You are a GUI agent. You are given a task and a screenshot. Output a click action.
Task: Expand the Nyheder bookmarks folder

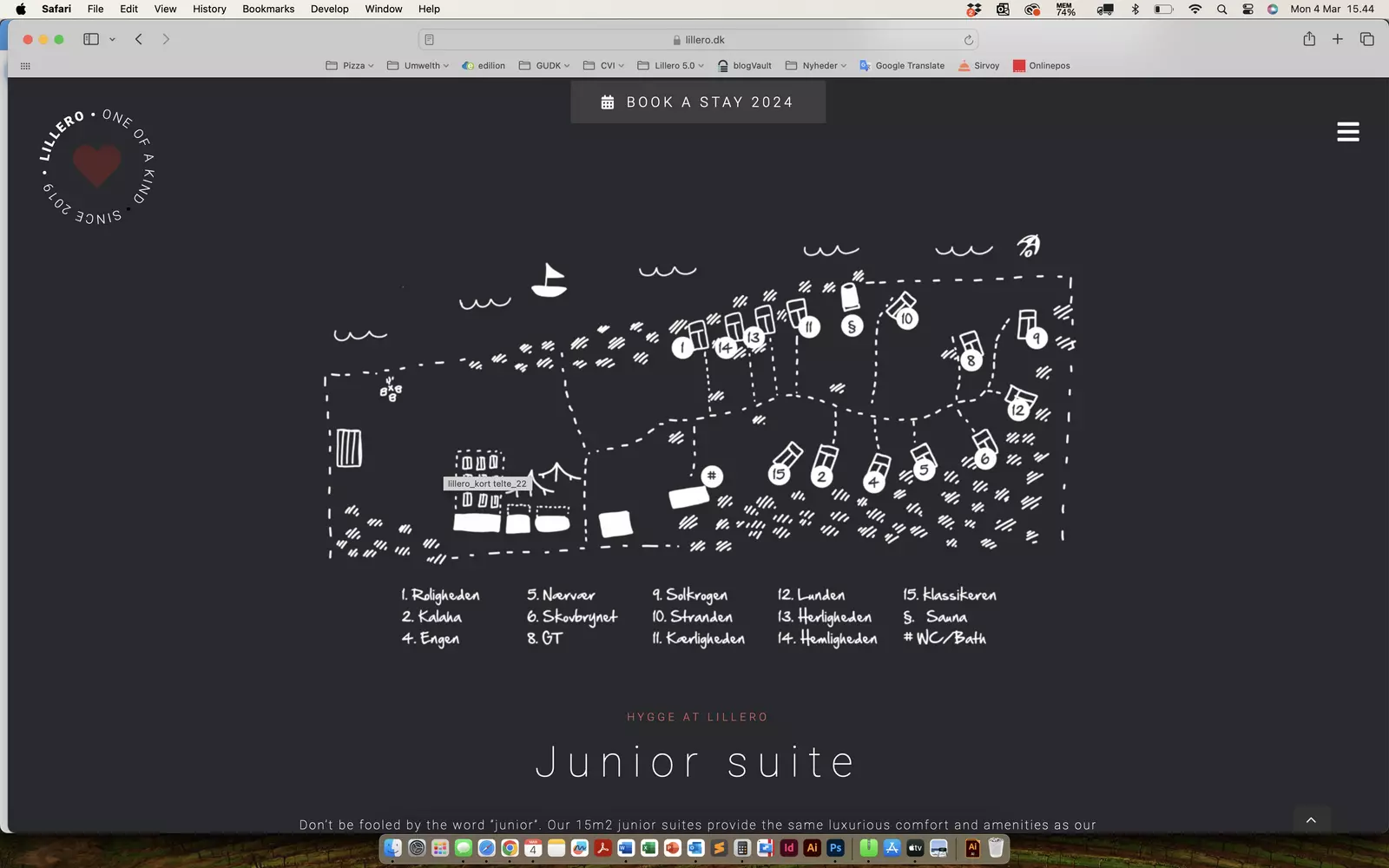coord(815,66)
